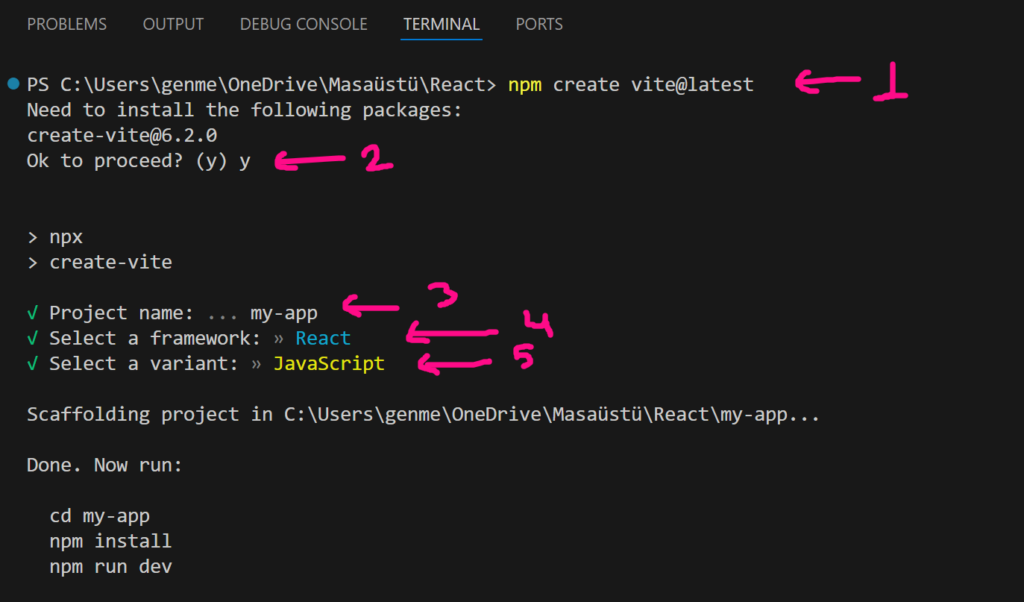1024x602 pixels.
Task: Click the blue 'React' framework text
Action: coord(323,339)
